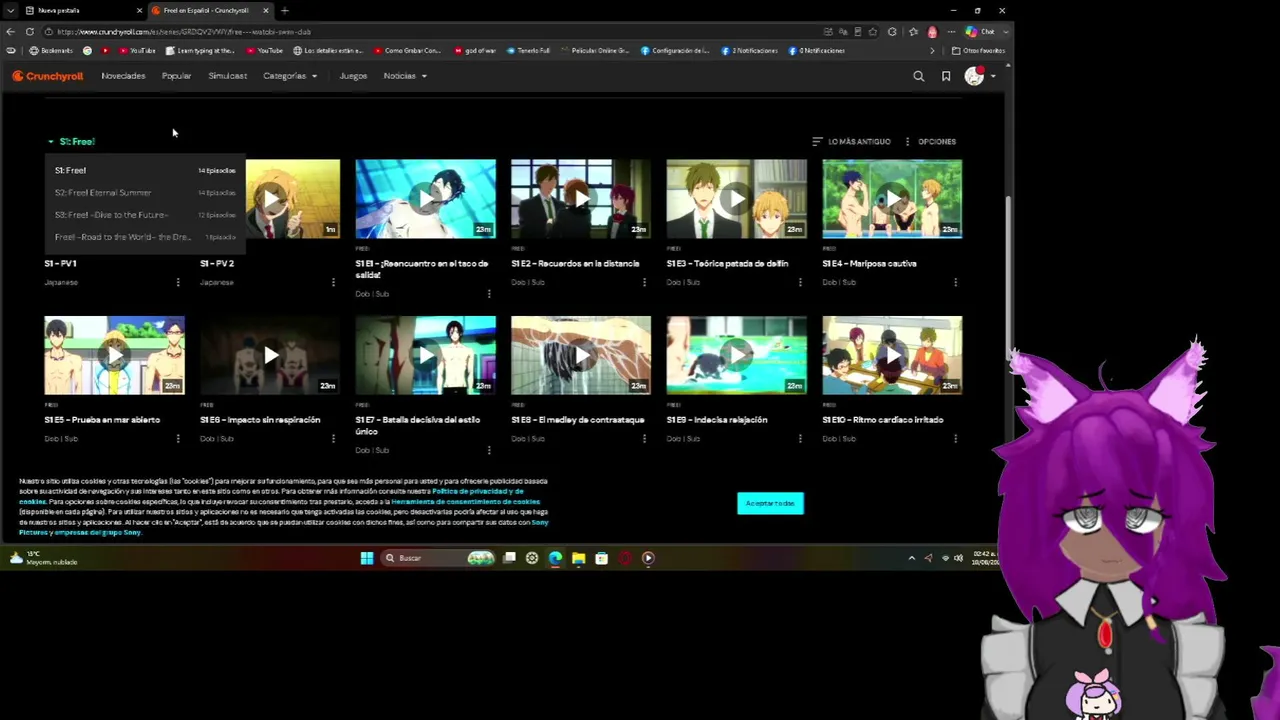
Task: Open the account profile avatar menu
Action: [x=979, y=76]
